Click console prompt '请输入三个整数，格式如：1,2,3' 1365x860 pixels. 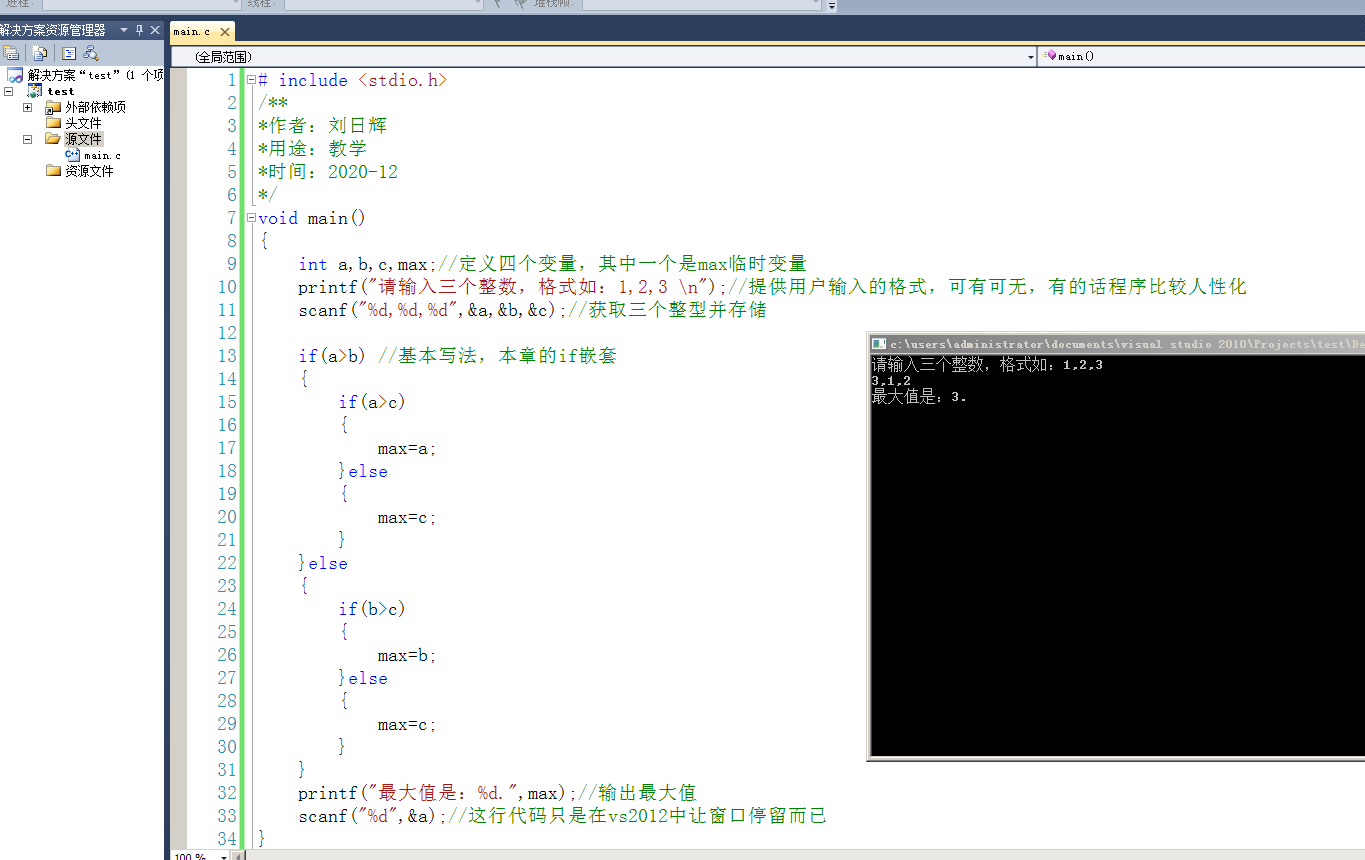(987, 365)
